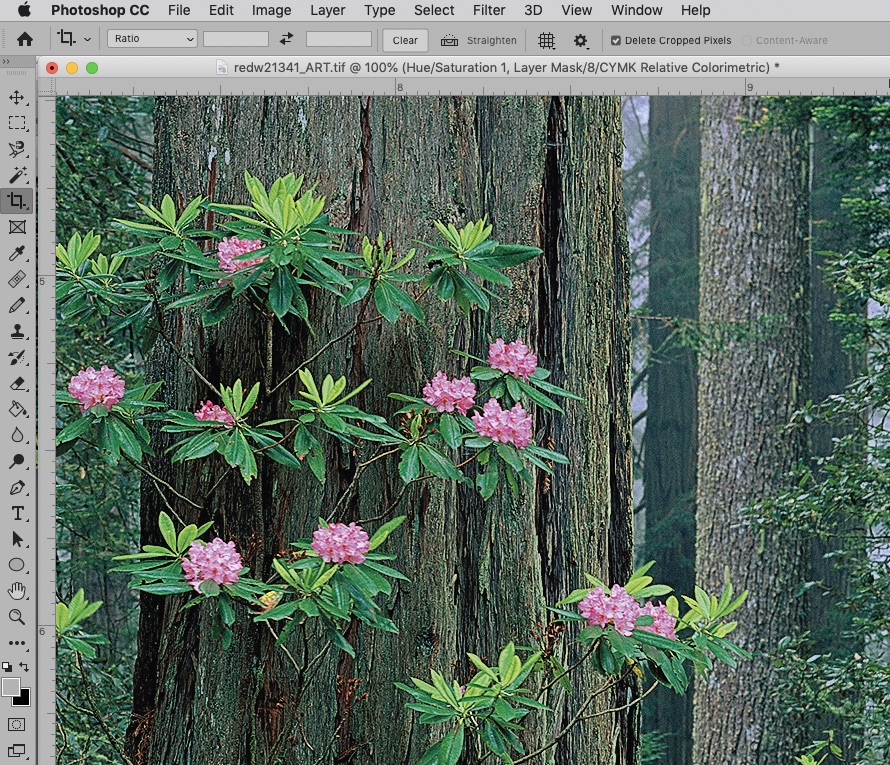Select the Eyedropper tool

16,253
